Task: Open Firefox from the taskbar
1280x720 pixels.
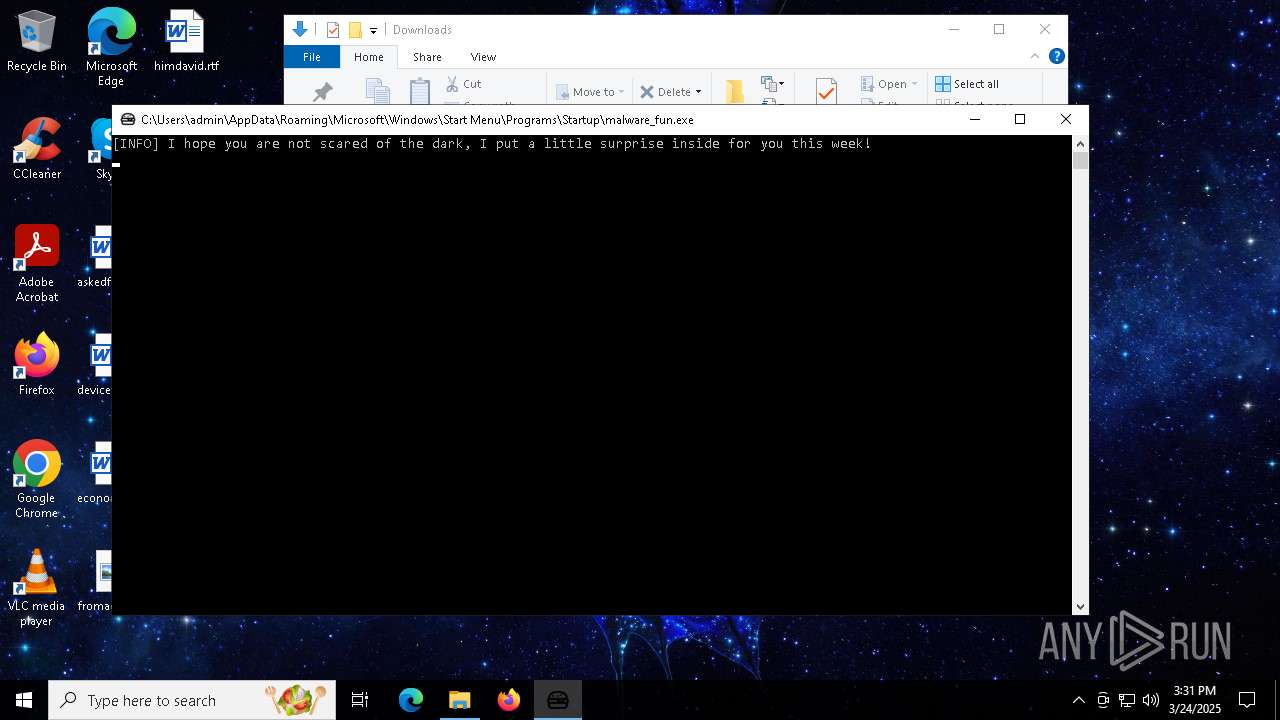Action: 509,700
